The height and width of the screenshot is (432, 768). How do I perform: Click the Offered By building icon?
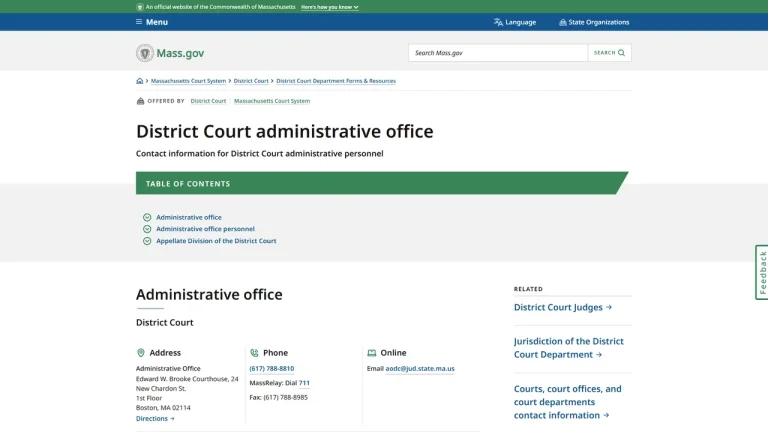140,101
